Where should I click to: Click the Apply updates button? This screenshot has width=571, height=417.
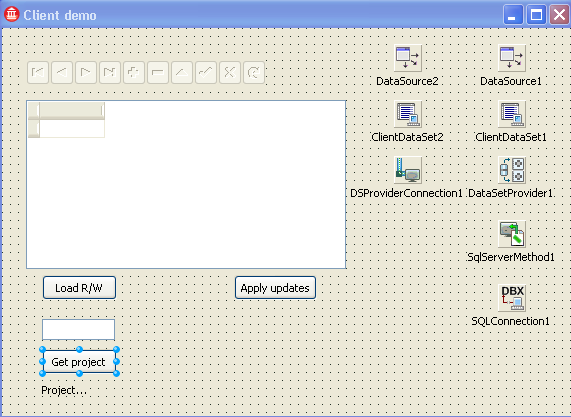[275, 288]
